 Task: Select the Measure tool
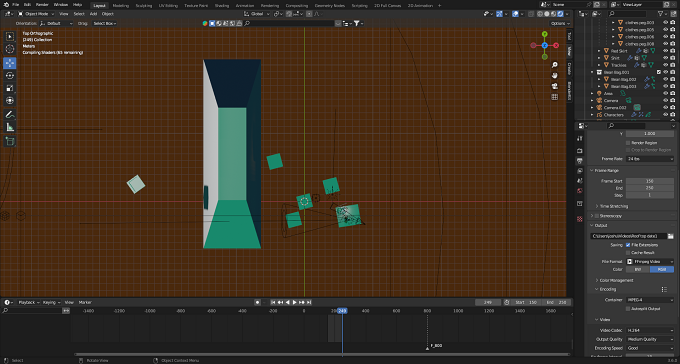coord(10,127)
